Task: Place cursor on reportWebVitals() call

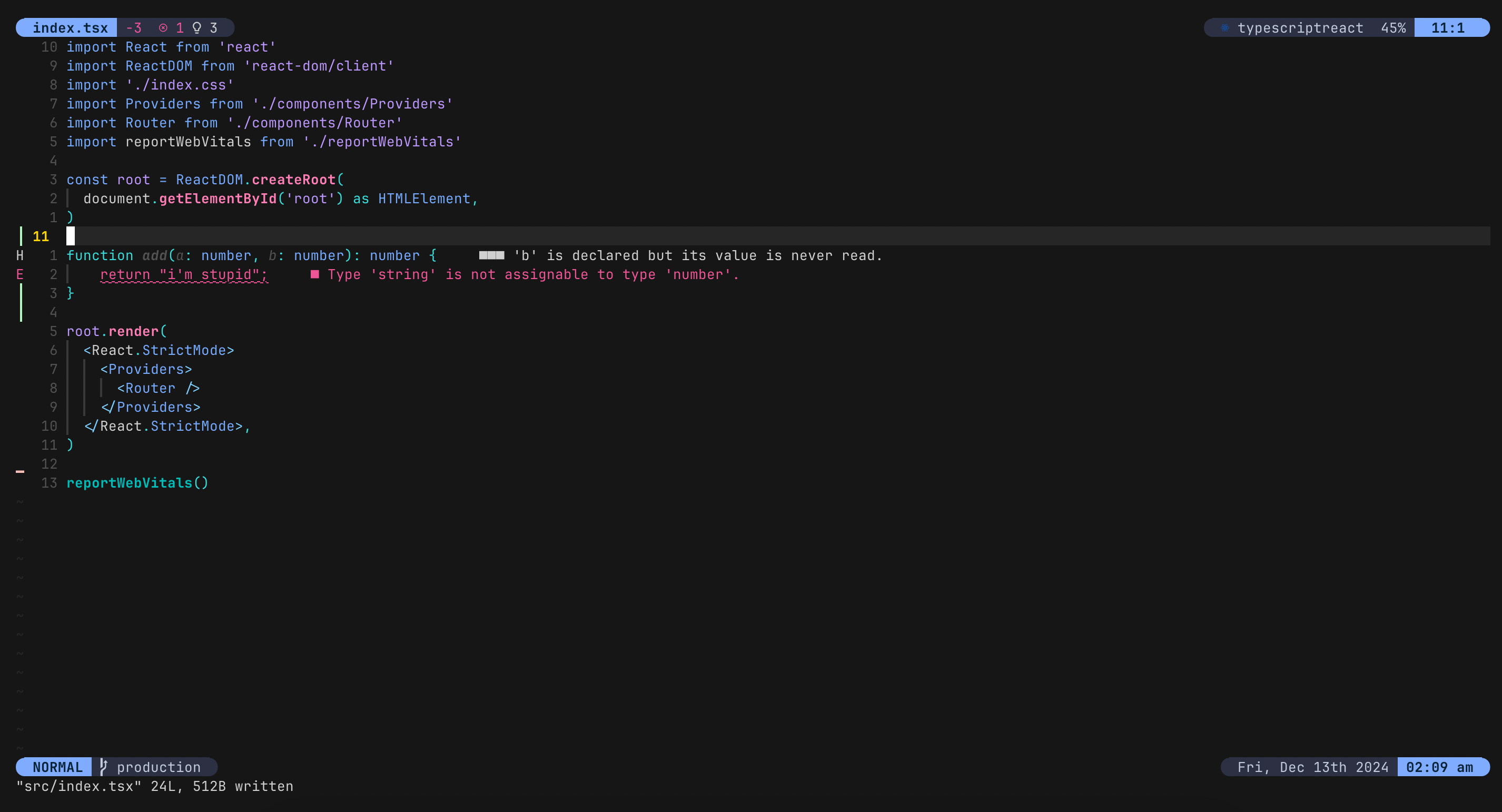Action: pyautogui.click(x=137, y=483)
